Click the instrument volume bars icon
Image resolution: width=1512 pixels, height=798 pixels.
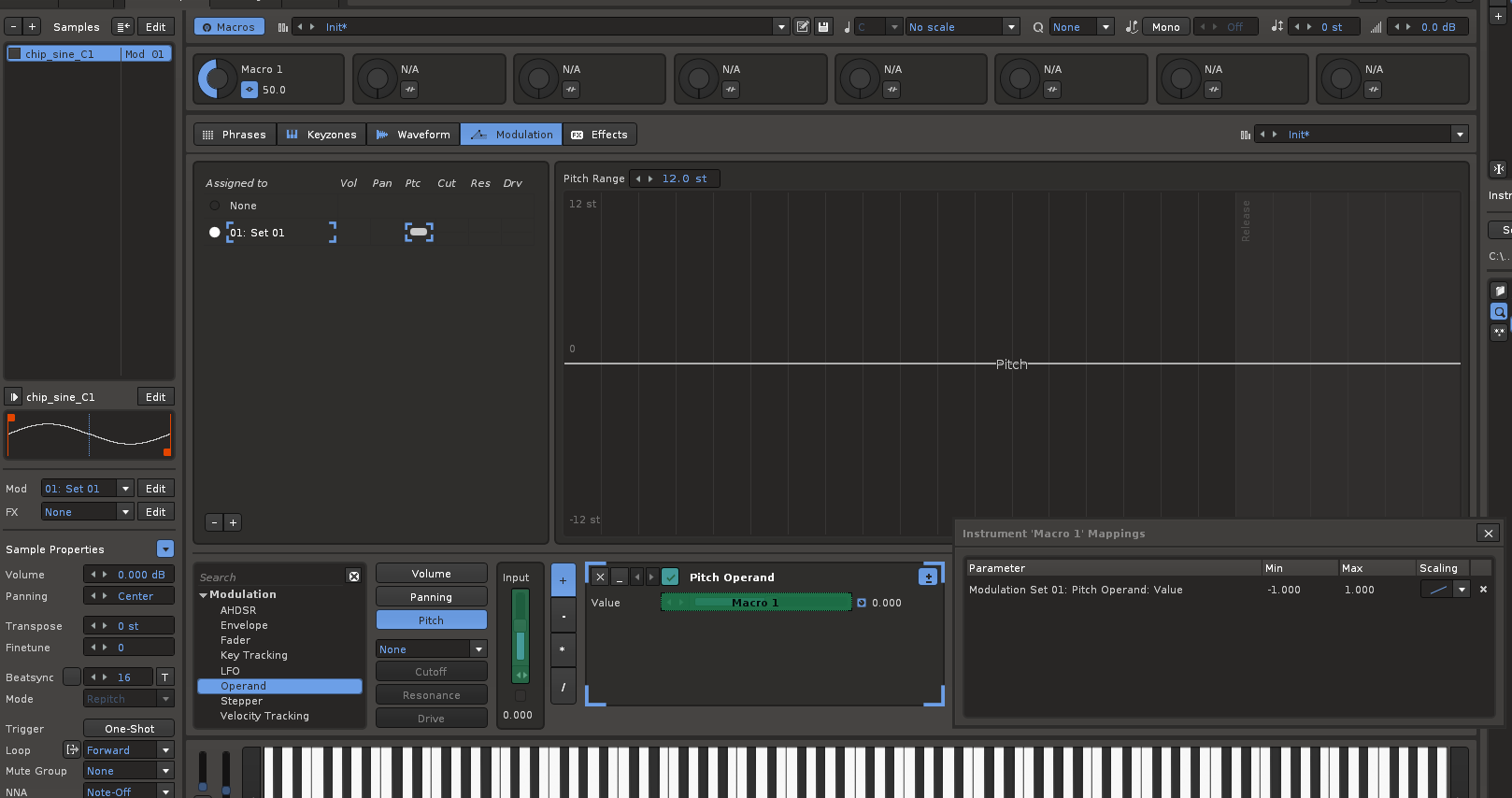[1376, 27]
